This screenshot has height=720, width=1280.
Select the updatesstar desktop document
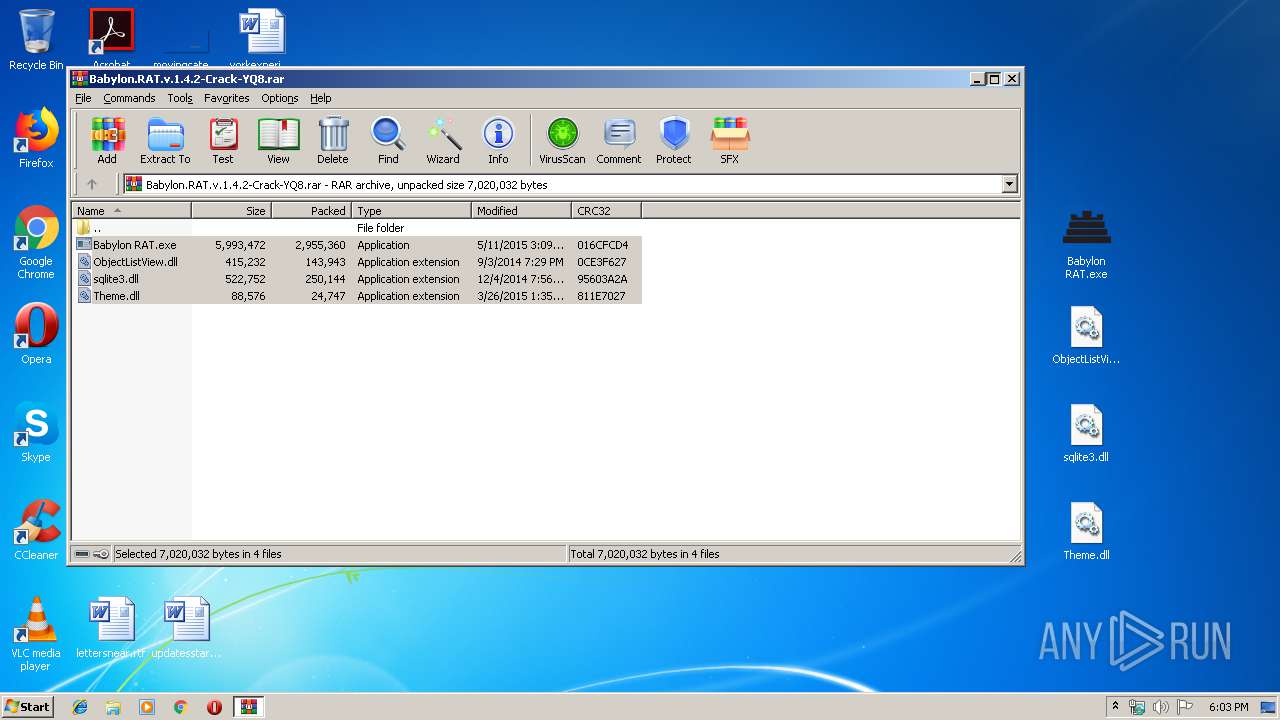point(187,628)
